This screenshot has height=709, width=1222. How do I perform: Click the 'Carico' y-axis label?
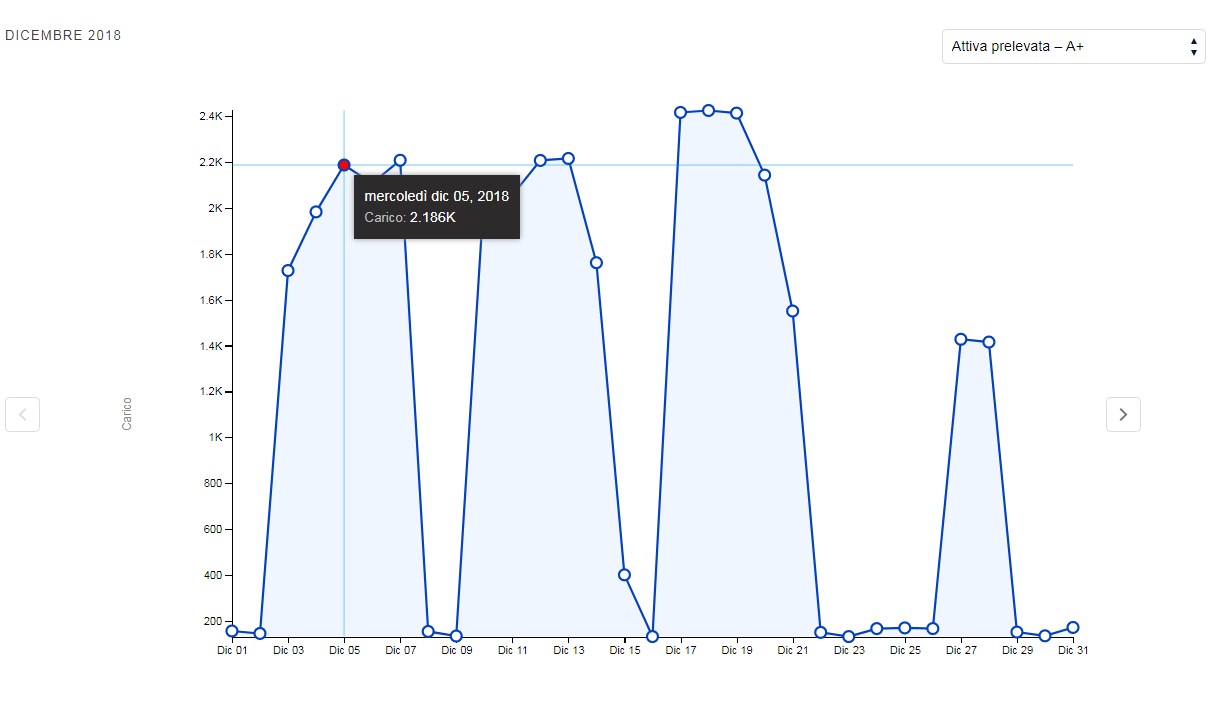click(x=127, y=414)
